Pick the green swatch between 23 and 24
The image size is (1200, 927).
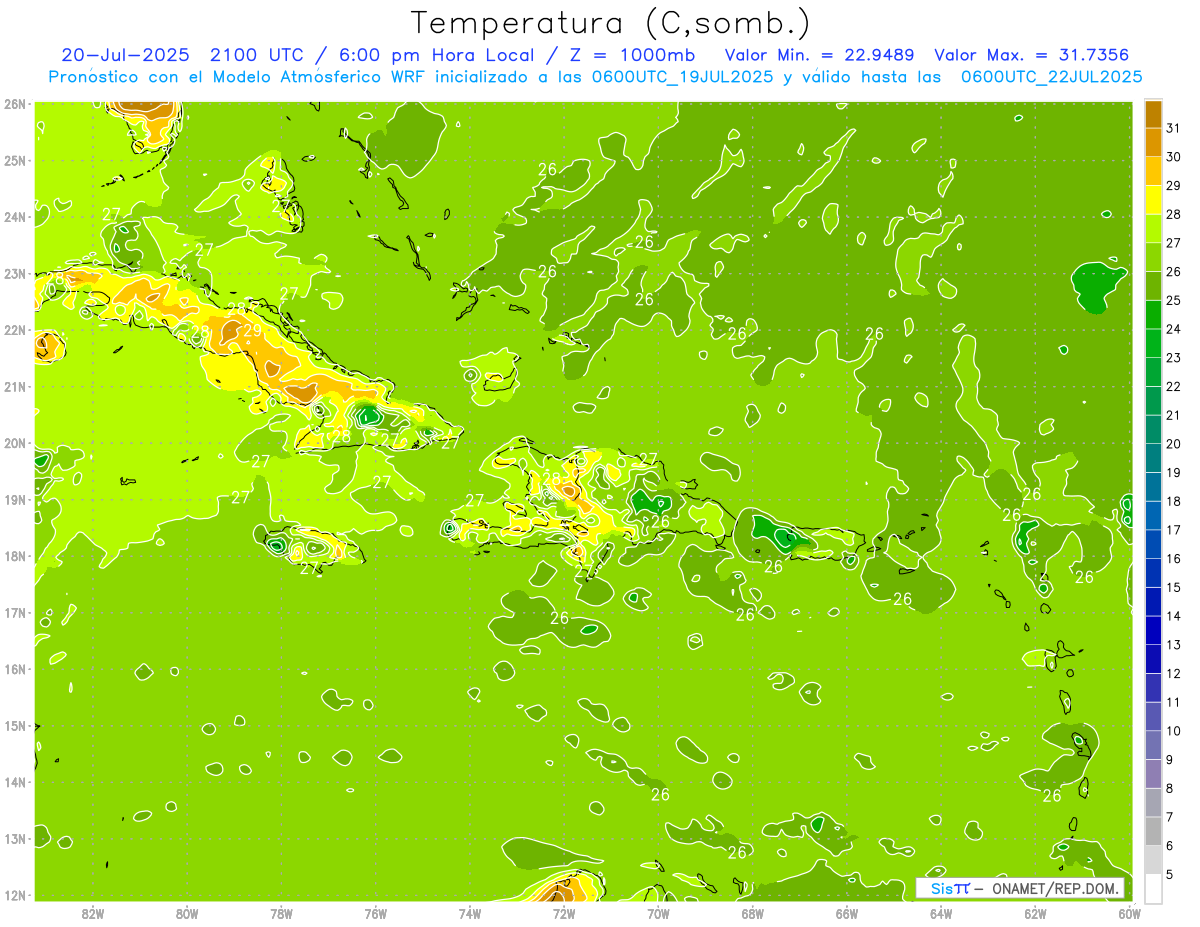point(1153,343)
